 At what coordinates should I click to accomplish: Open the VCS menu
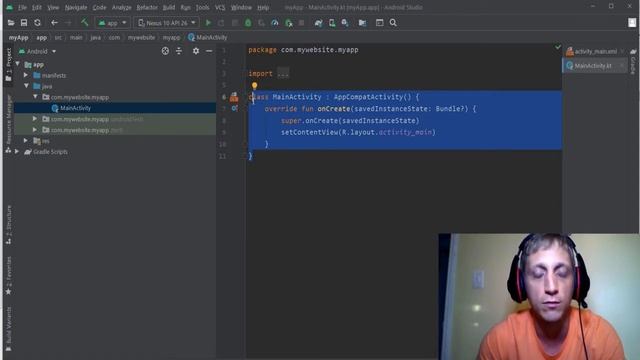click(220, 7)
